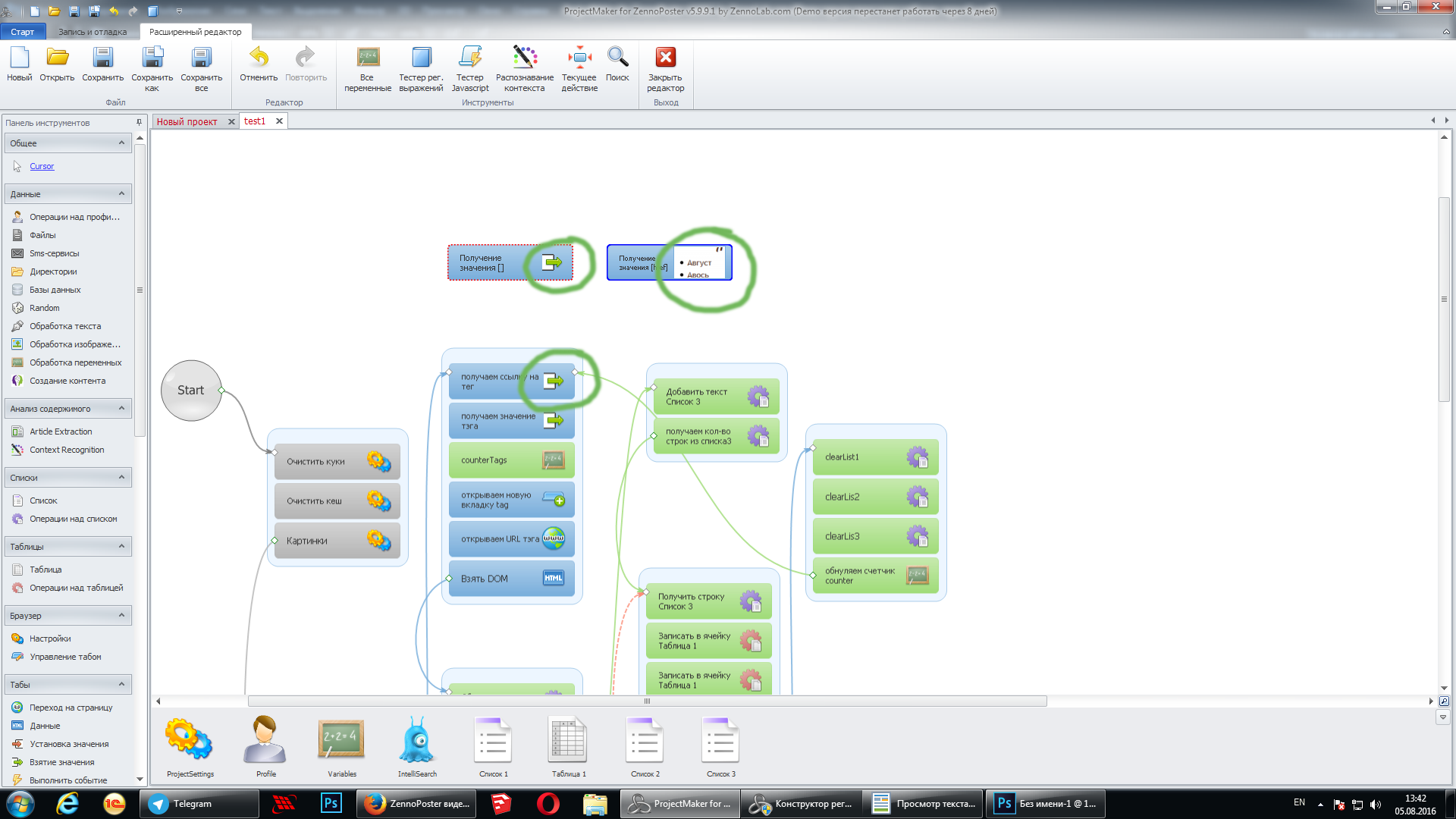
Task: Open Photoshop Без имени-1 taskbar button
Action: (x=1045, y=804)
